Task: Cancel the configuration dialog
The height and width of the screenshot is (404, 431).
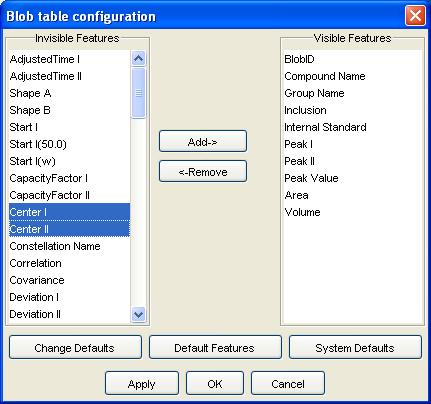Action: point(288,383)
